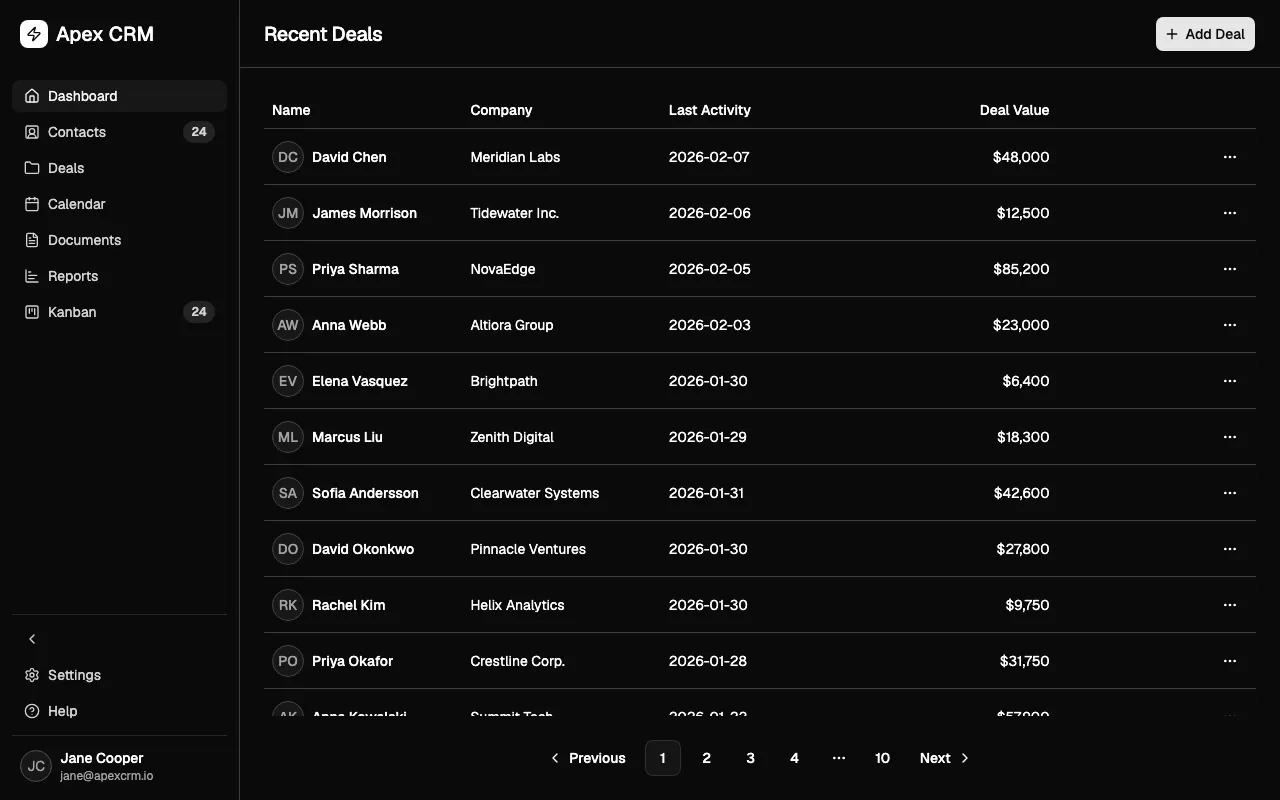The height and width of the screenshot is (800, 1280).
Task: Open the Calendar icon in sidebar
Action: click(32, 204)
